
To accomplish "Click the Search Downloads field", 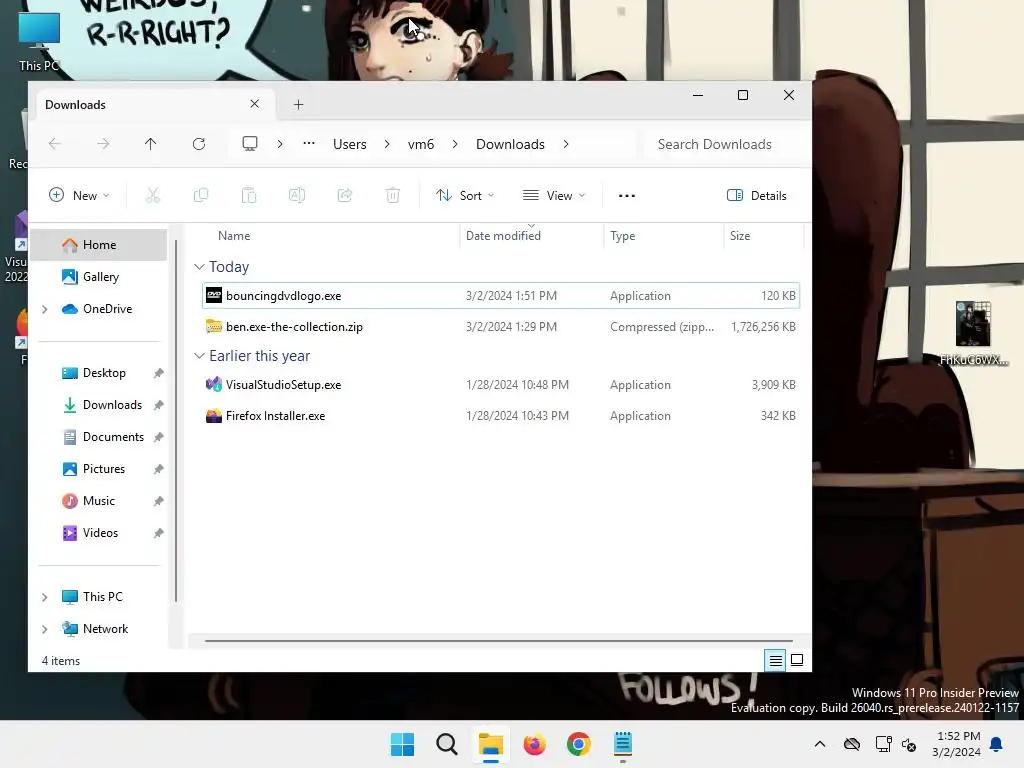I will click(724, 144).
